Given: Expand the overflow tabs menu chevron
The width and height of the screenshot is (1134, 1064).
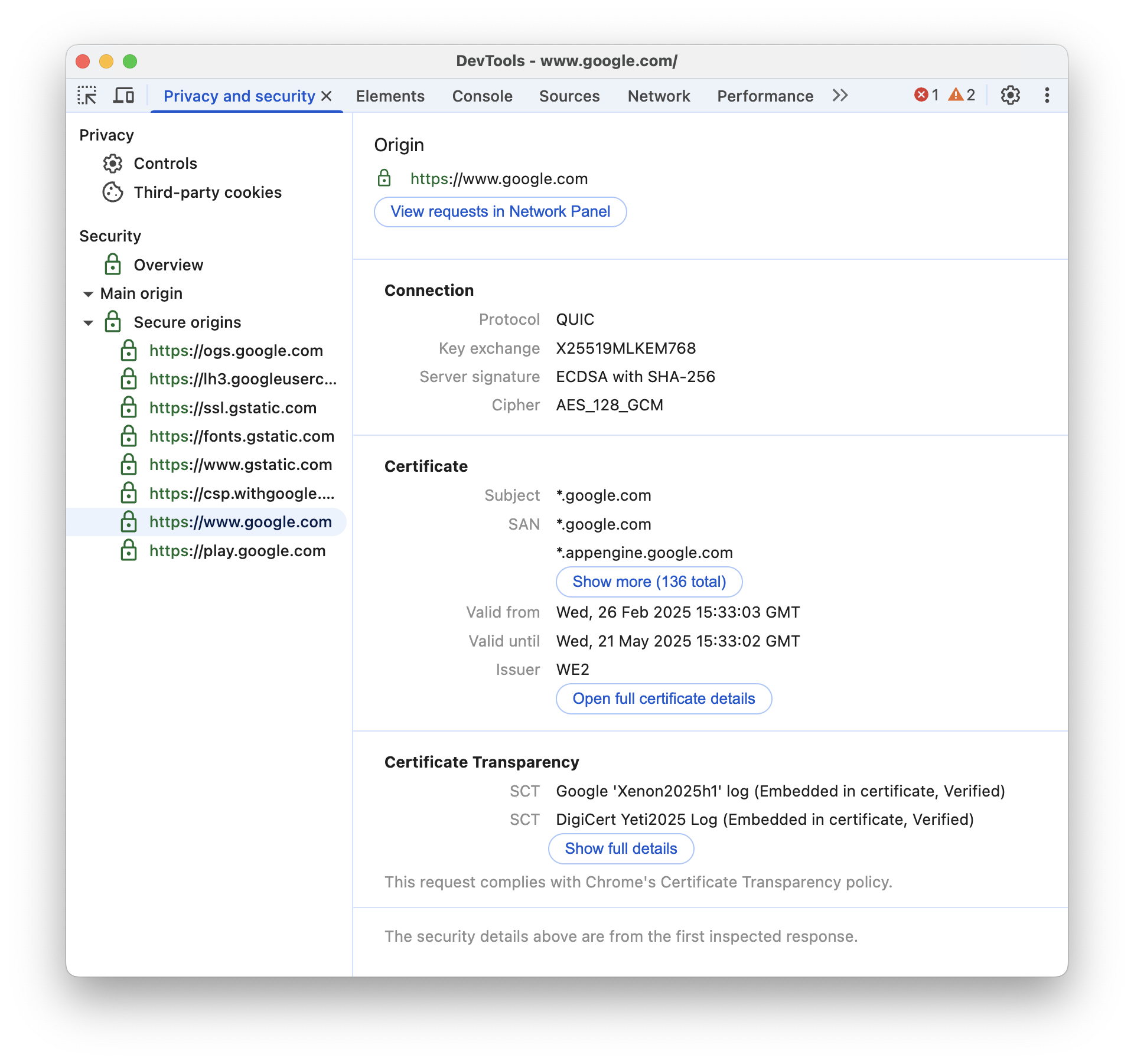Looking at the screenshot, I should coord(841,96).
